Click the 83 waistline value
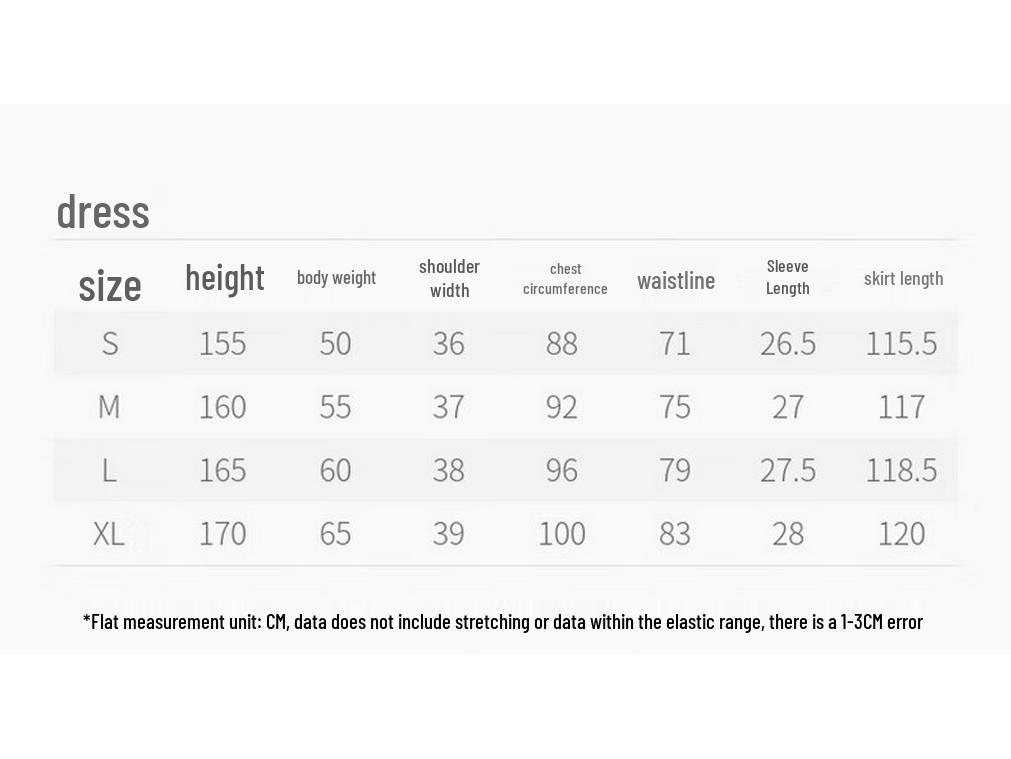The height and width of the screenshot is (759, 1011). (x=675, y=534)
